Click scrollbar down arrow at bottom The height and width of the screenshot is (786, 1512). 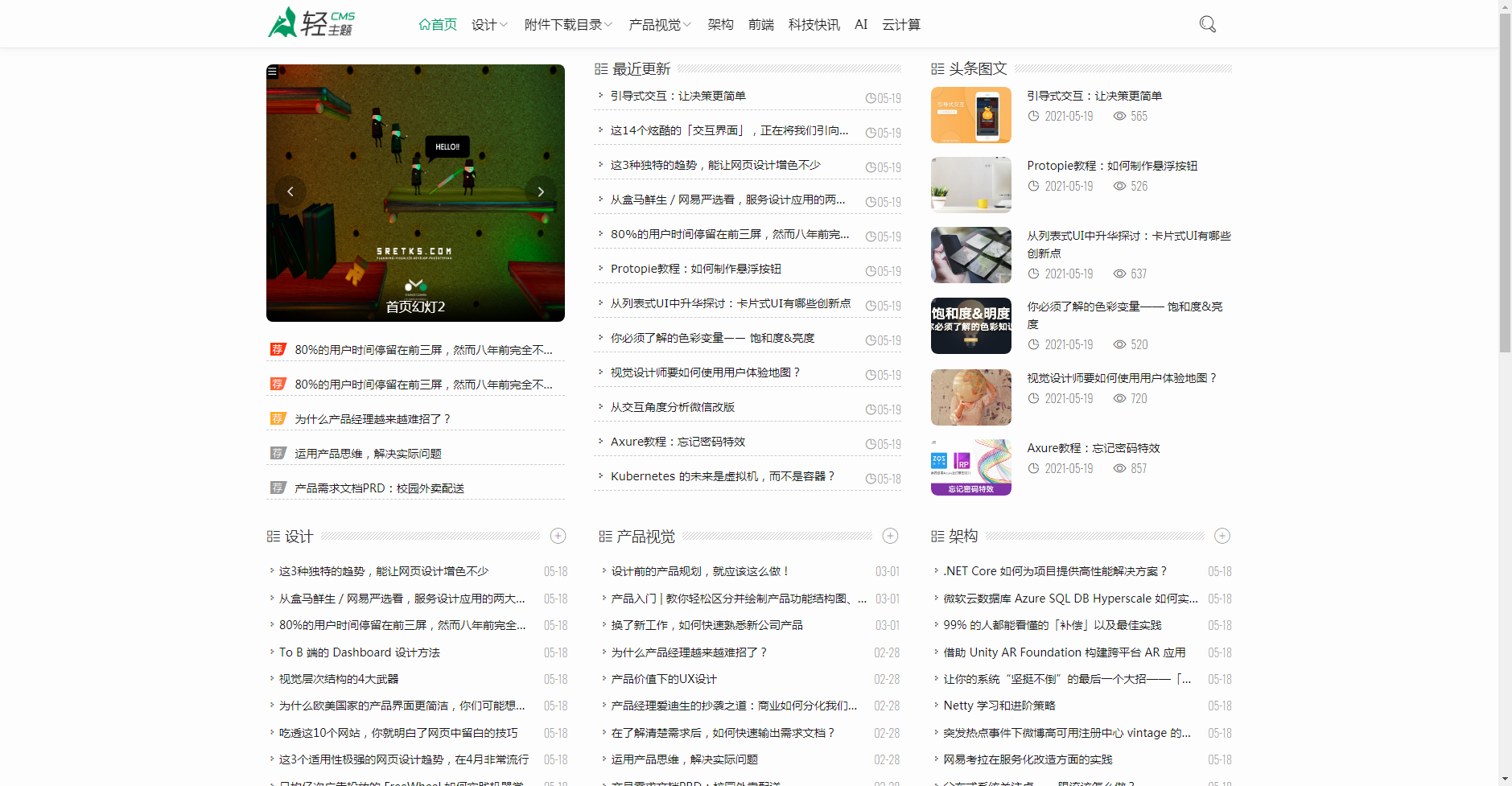coord(1505,779)
